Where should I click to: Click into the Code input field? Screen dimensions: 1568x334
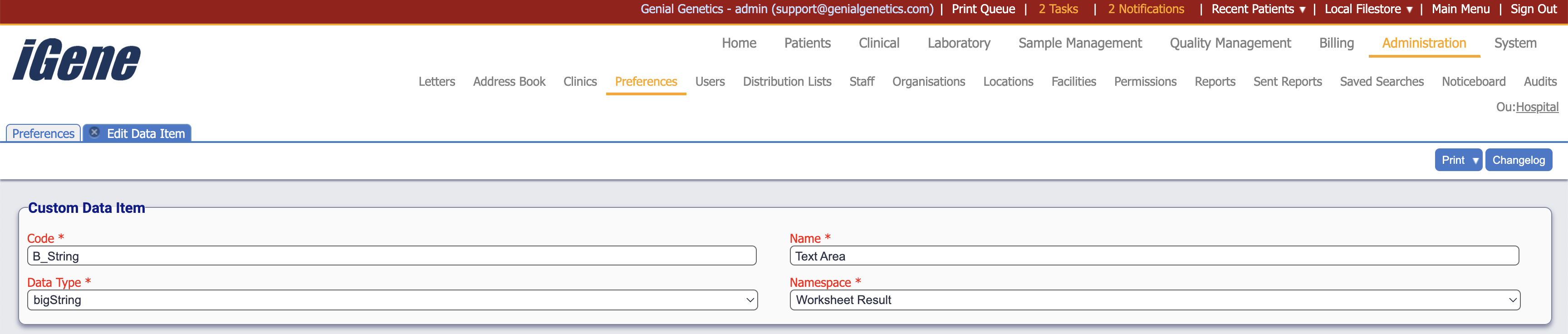tap(392, 256)
